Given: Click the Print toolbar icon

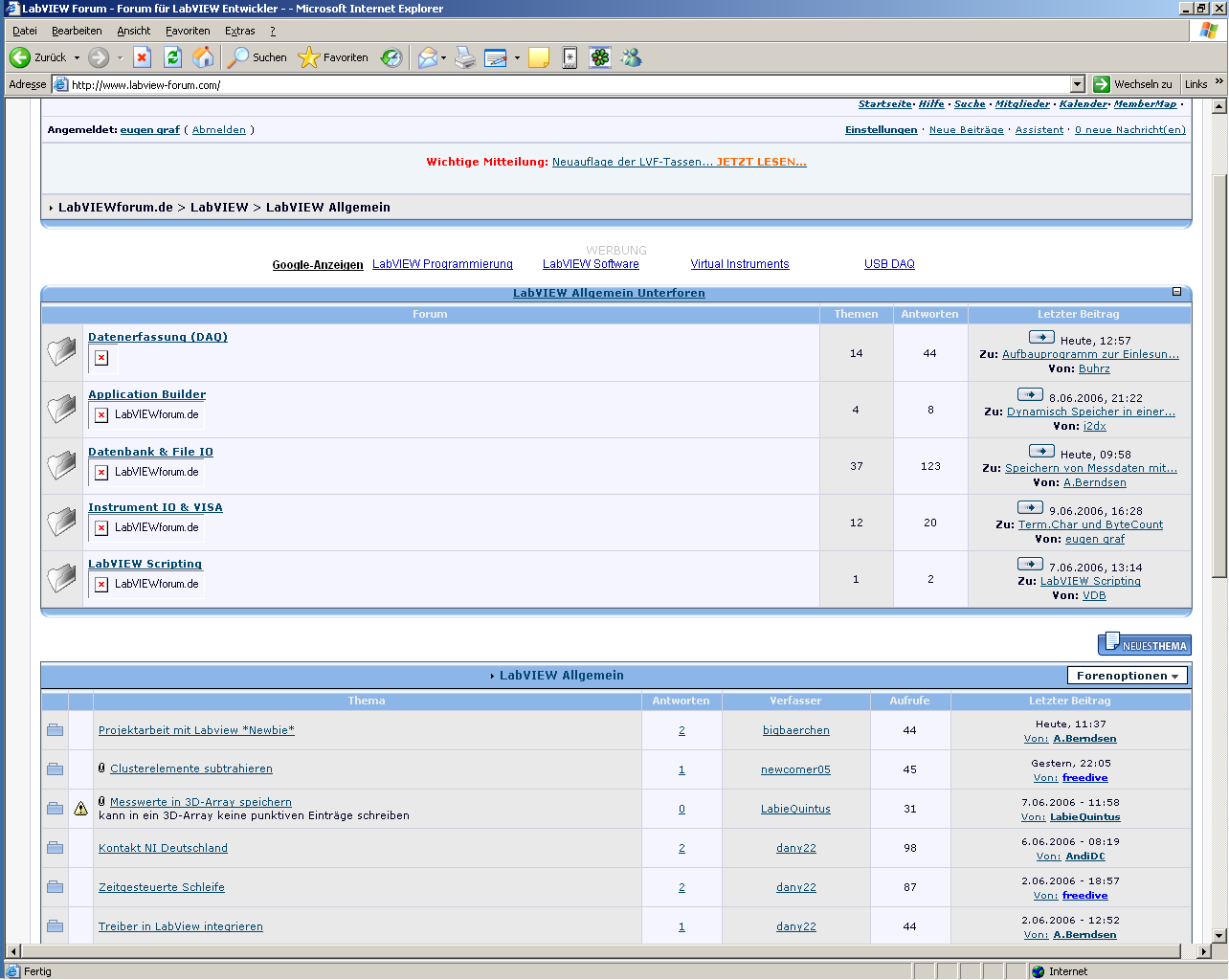Looking at the screenshot, I should [x=465, y=57].
